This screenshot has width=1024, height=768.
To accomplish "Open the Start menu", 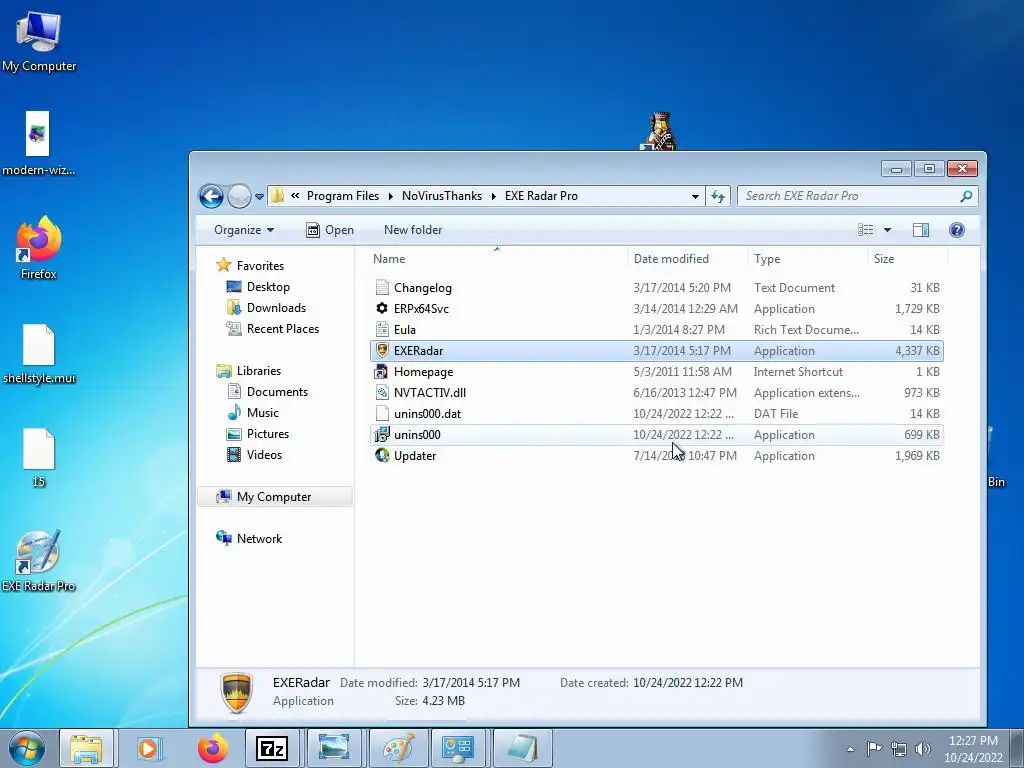I will [x=27, y=748].
